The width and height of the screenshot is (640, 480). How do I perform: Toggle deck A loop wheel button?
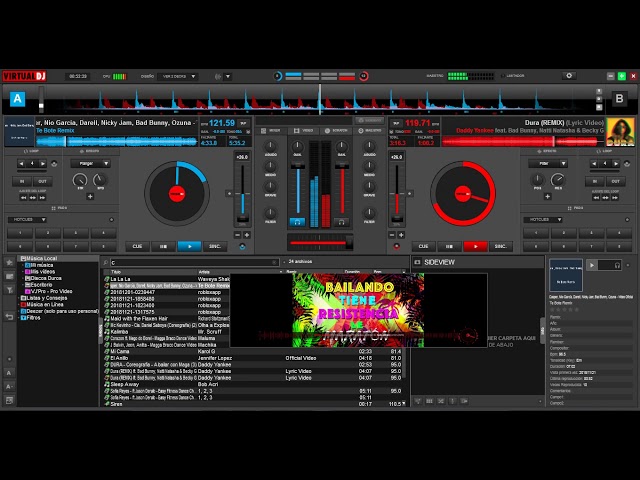[54, 164]
